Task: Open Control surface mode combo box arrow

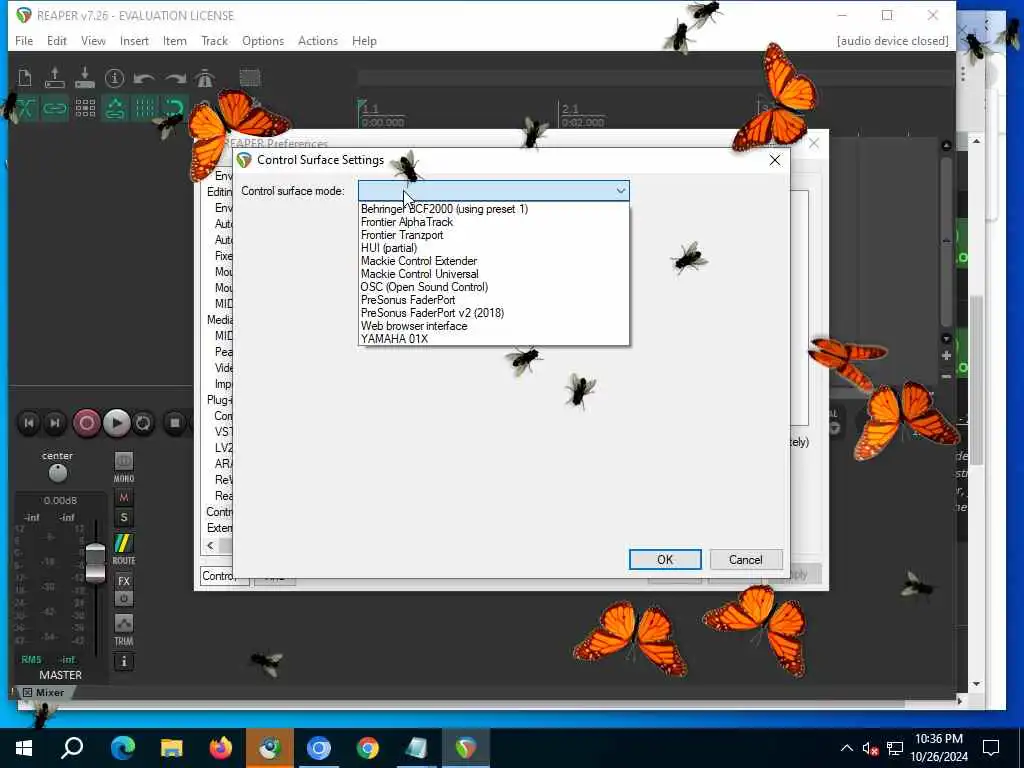Action: coord(620,191)
